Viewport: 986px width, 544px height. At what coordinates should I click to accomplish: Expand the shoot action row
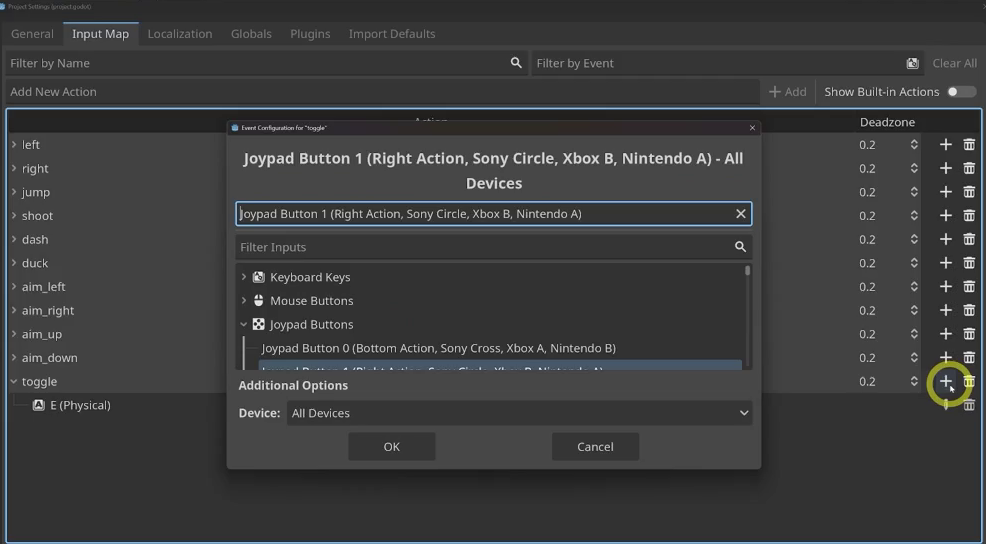[x=14, y=216]
